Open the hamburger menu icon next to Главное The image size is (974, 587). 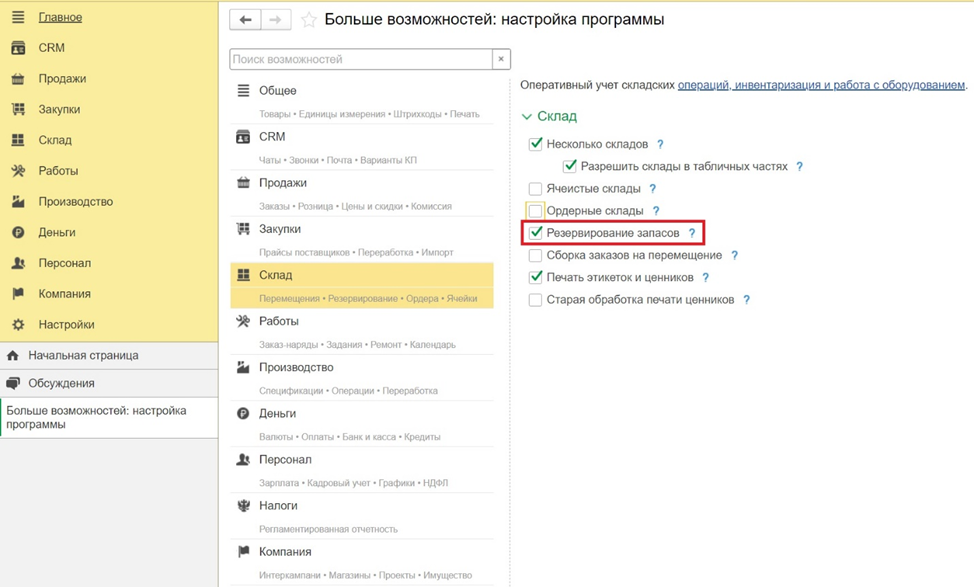click(x=18, y=17)
